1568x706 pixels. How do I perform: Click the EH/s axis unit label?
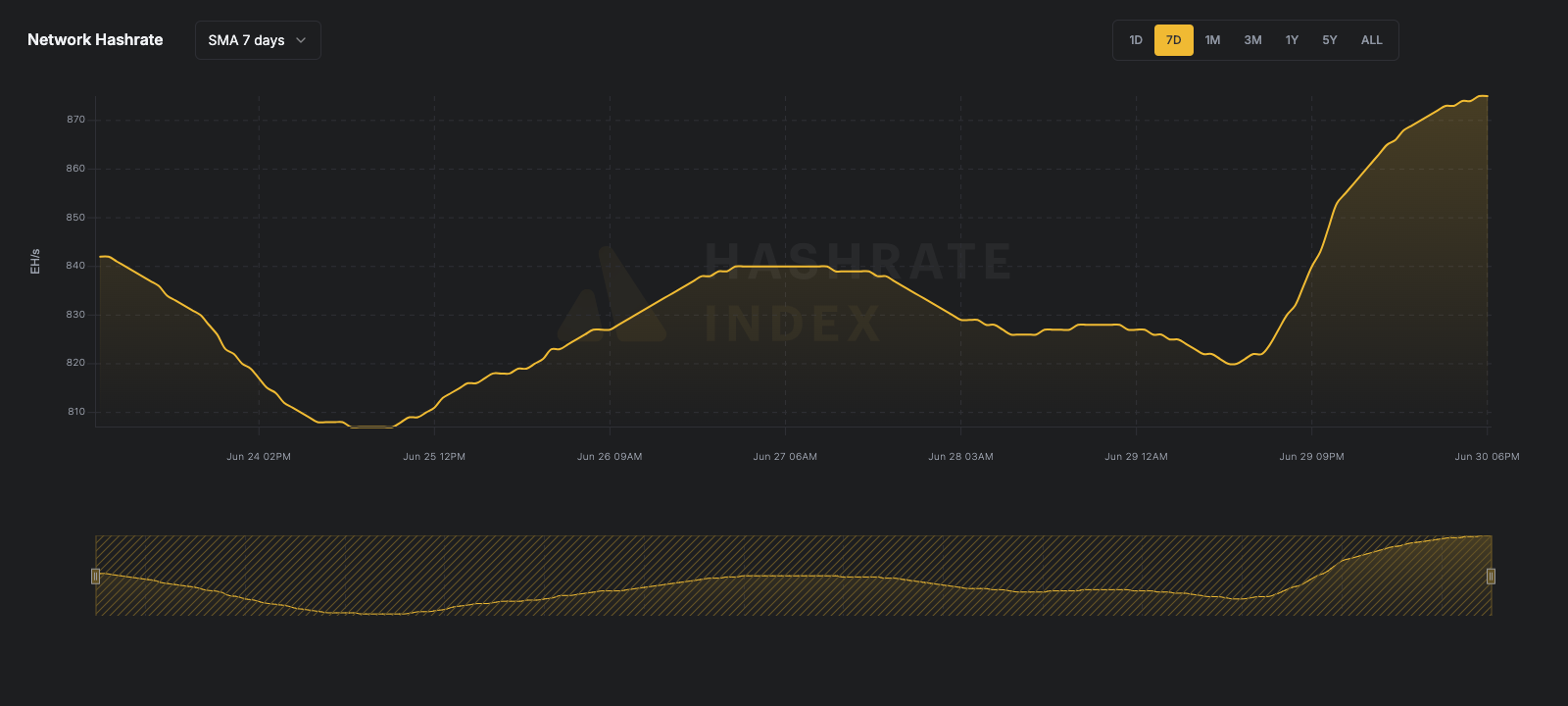[35, 261]
